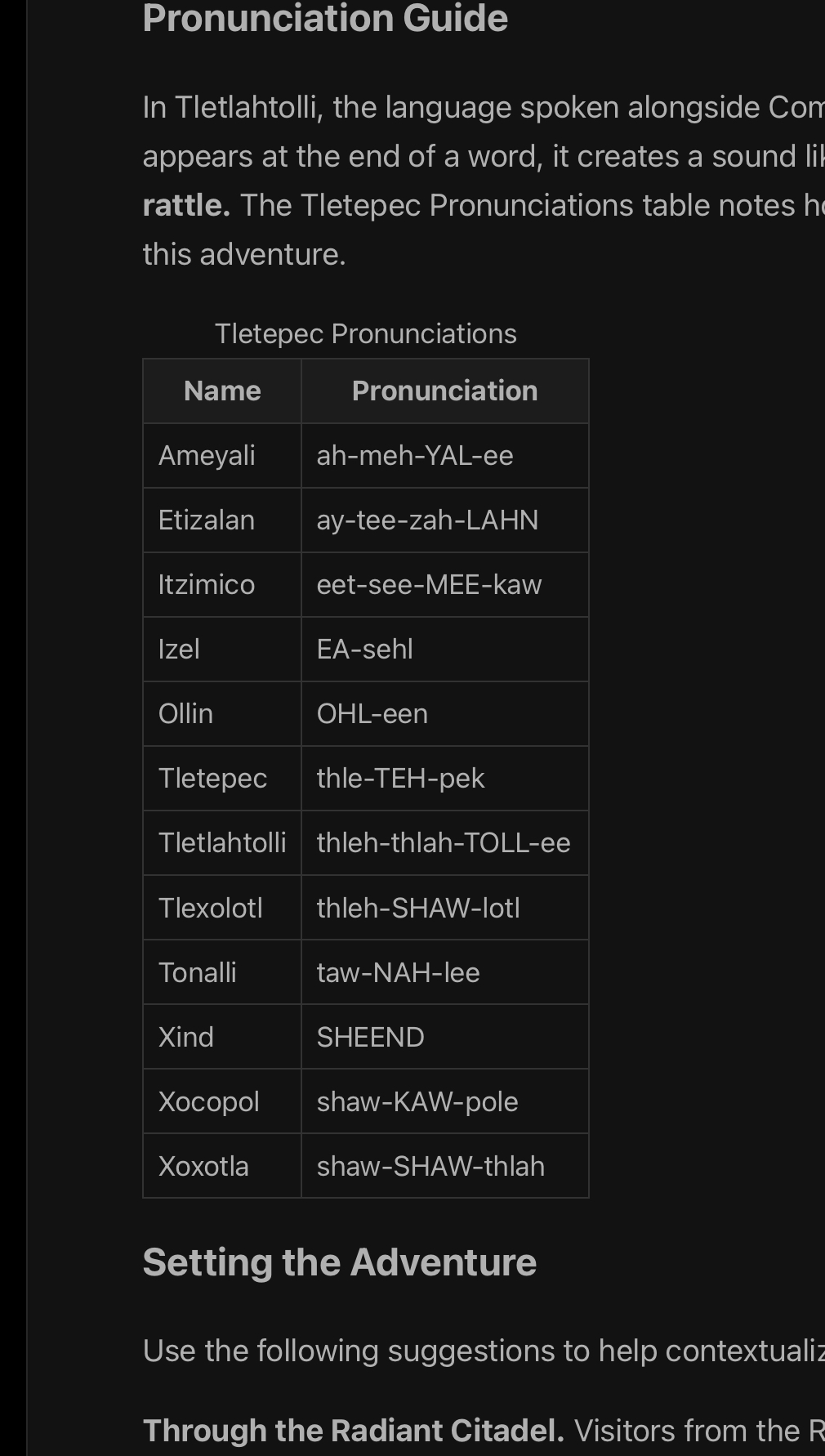The height and width of the screenshot is (1456, 825).
Task: Click the SHEEND pronunciation cell
Action: 370,1037
